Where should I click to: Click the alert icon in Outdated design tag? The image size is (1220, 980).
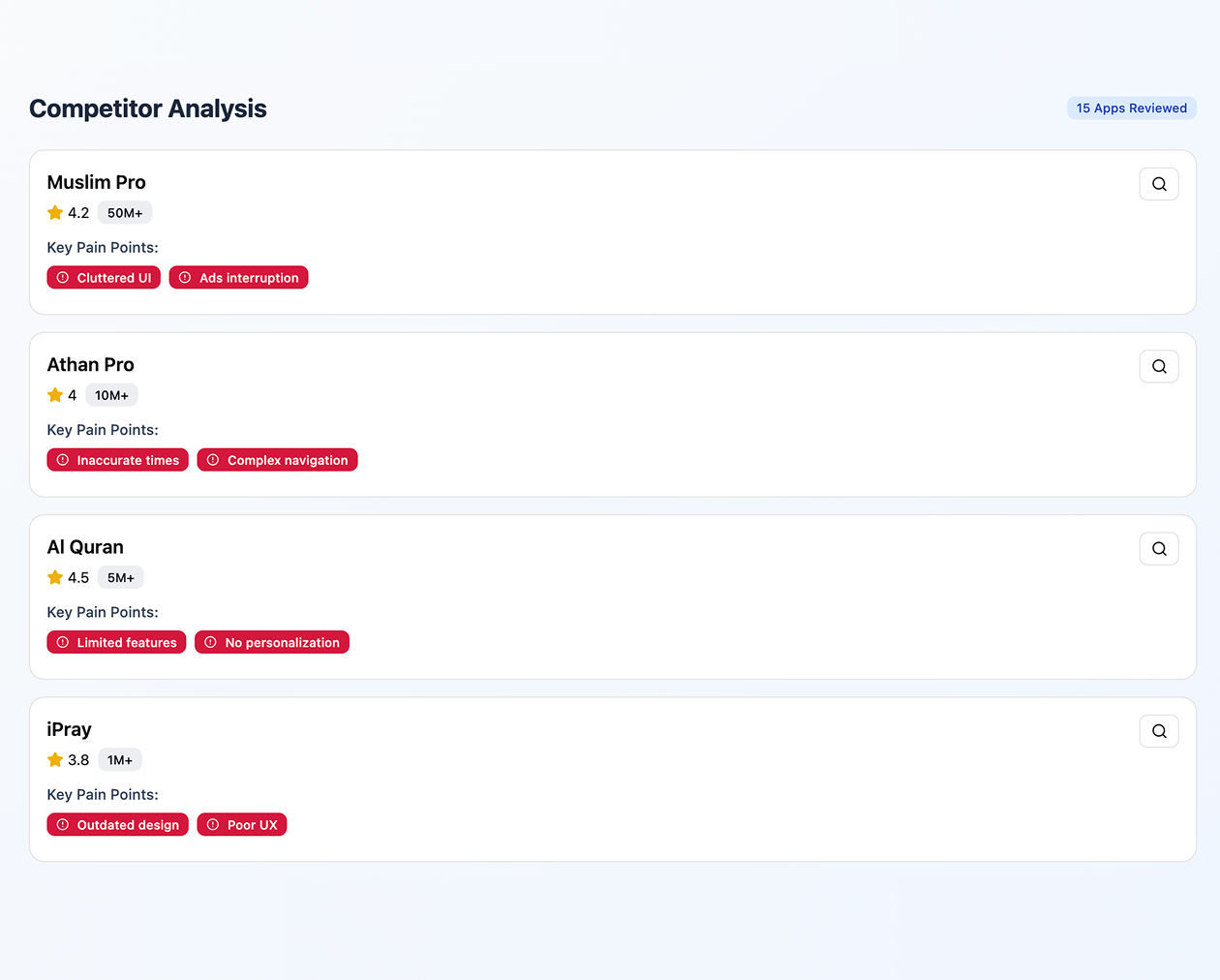63,825
